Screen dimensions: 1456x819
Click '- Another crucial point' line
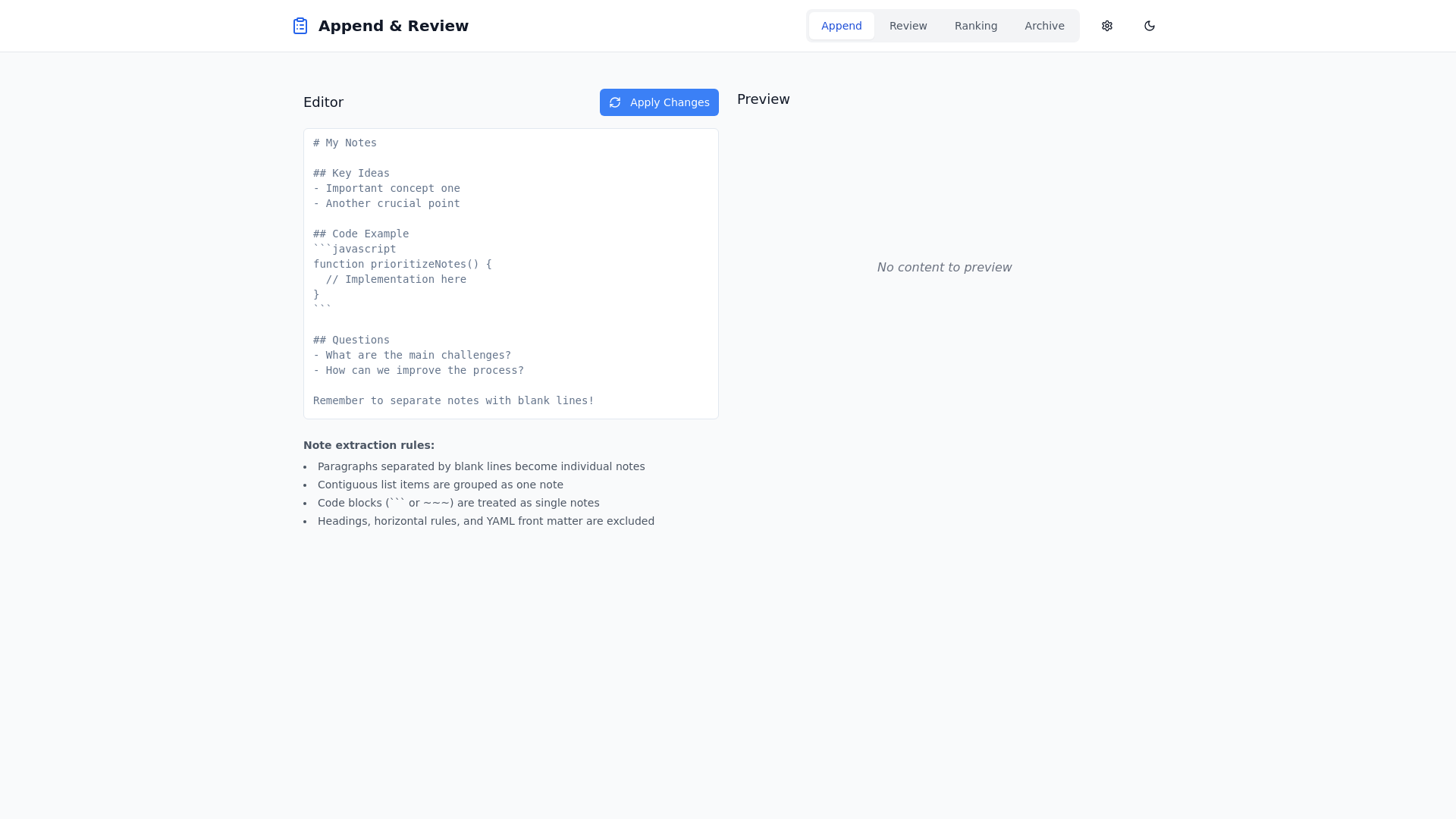pyautogui.click(x=387, y=203)
